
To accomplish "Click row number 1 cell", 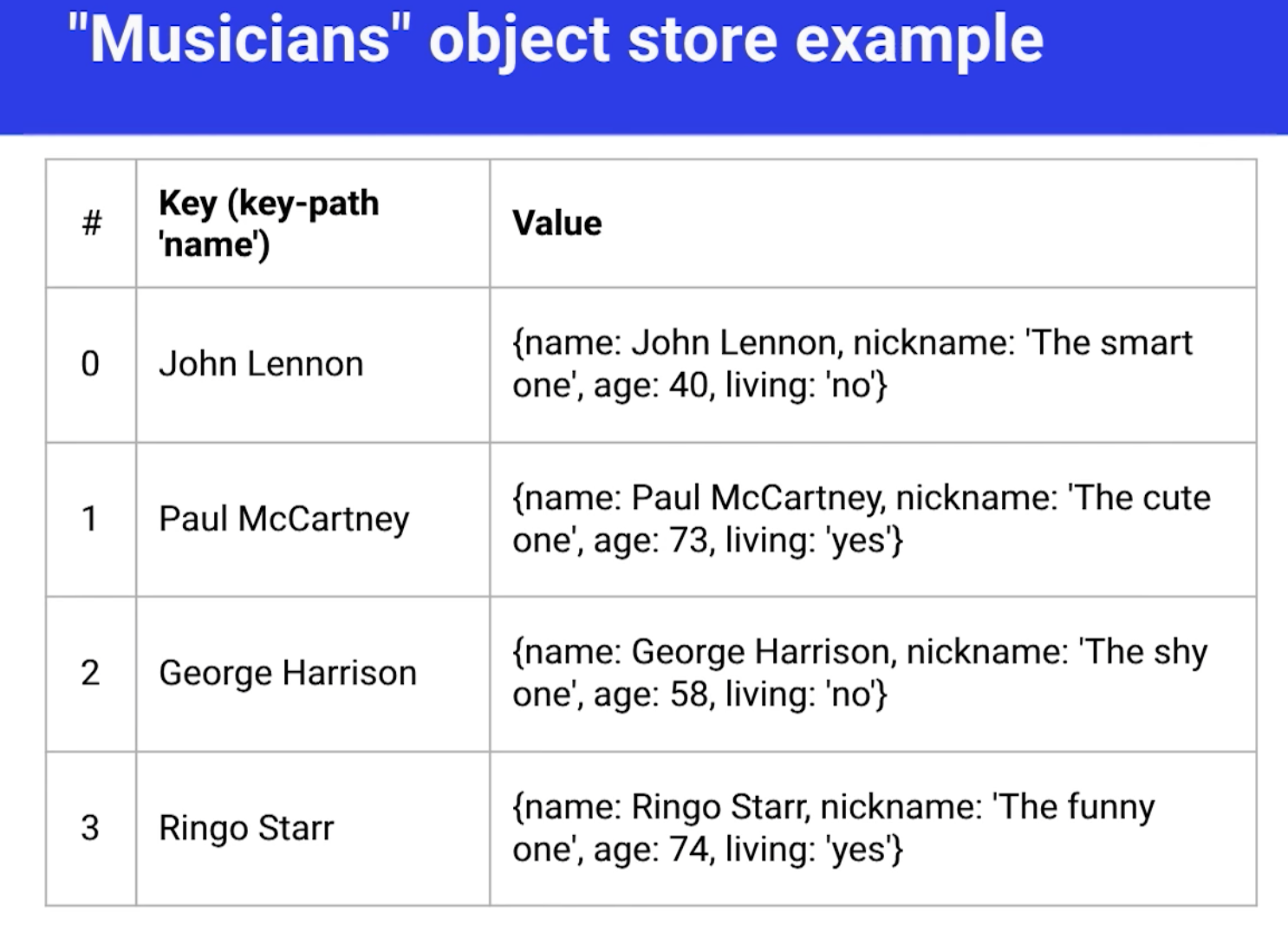I will coord(90,518).
